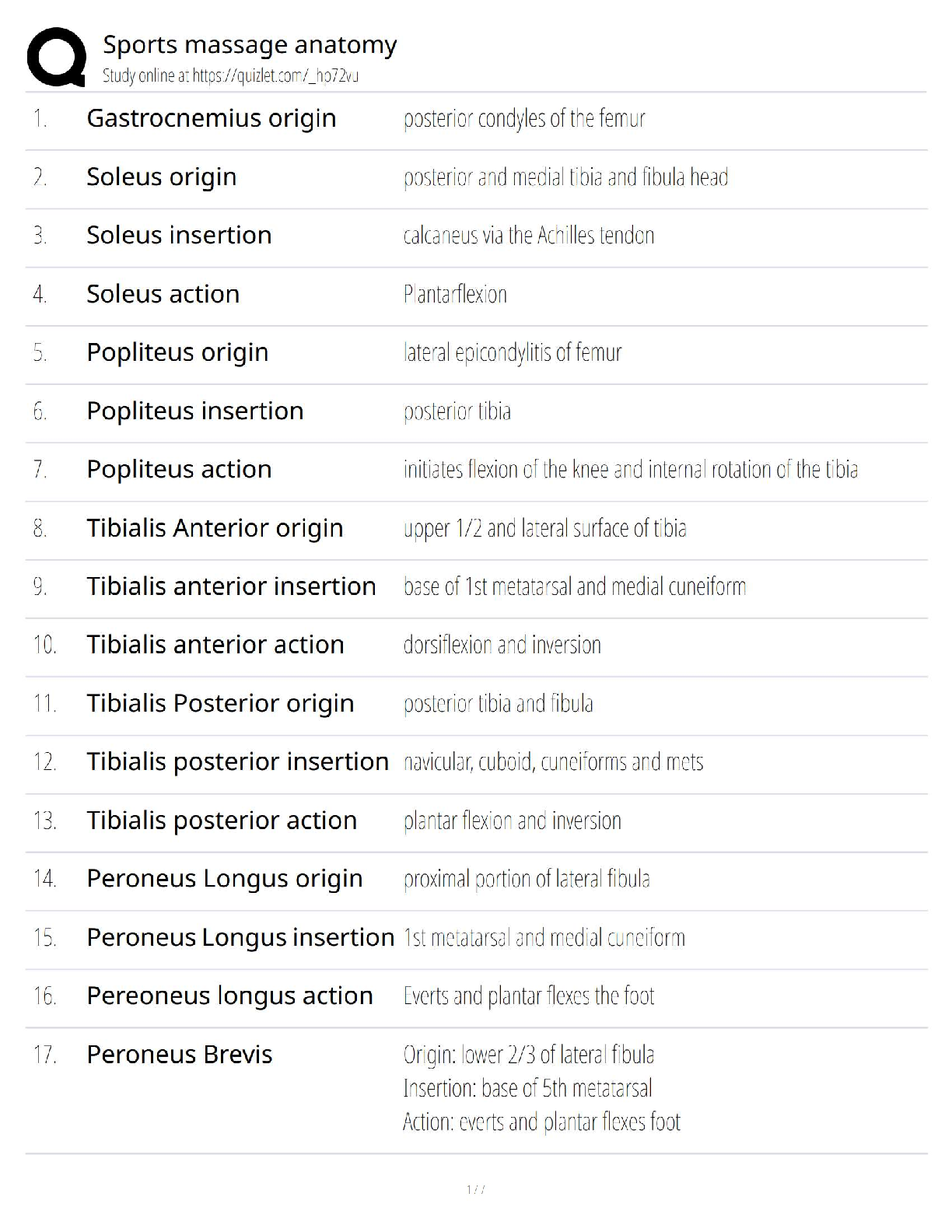Screen dimensions: 952x1232
Task: Select the Soleus insertion definition text
Action: tap(529, 235)
